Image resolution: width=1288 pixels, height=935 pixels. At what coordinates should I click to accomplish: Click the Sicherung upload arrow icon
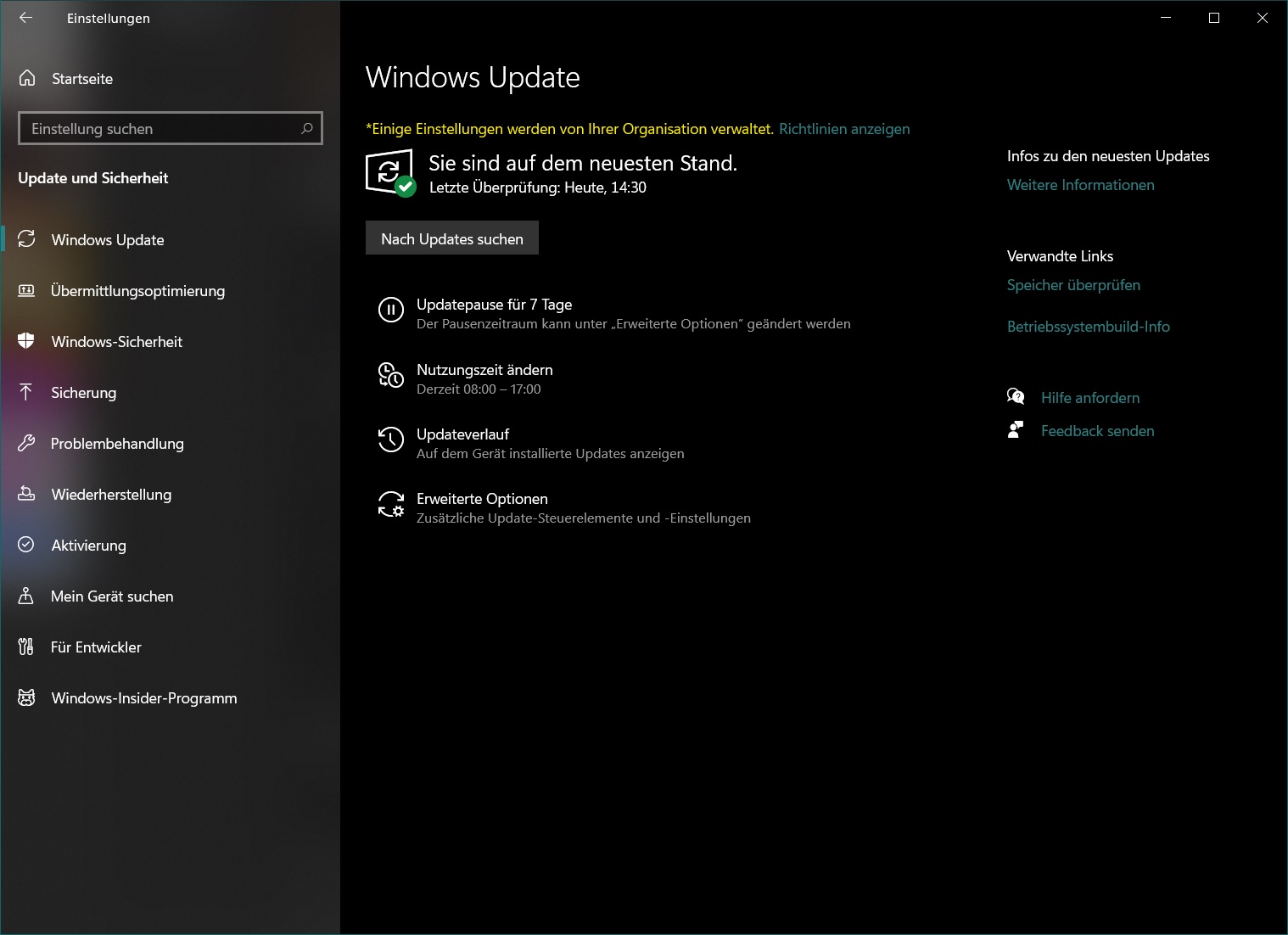point(26,392)
